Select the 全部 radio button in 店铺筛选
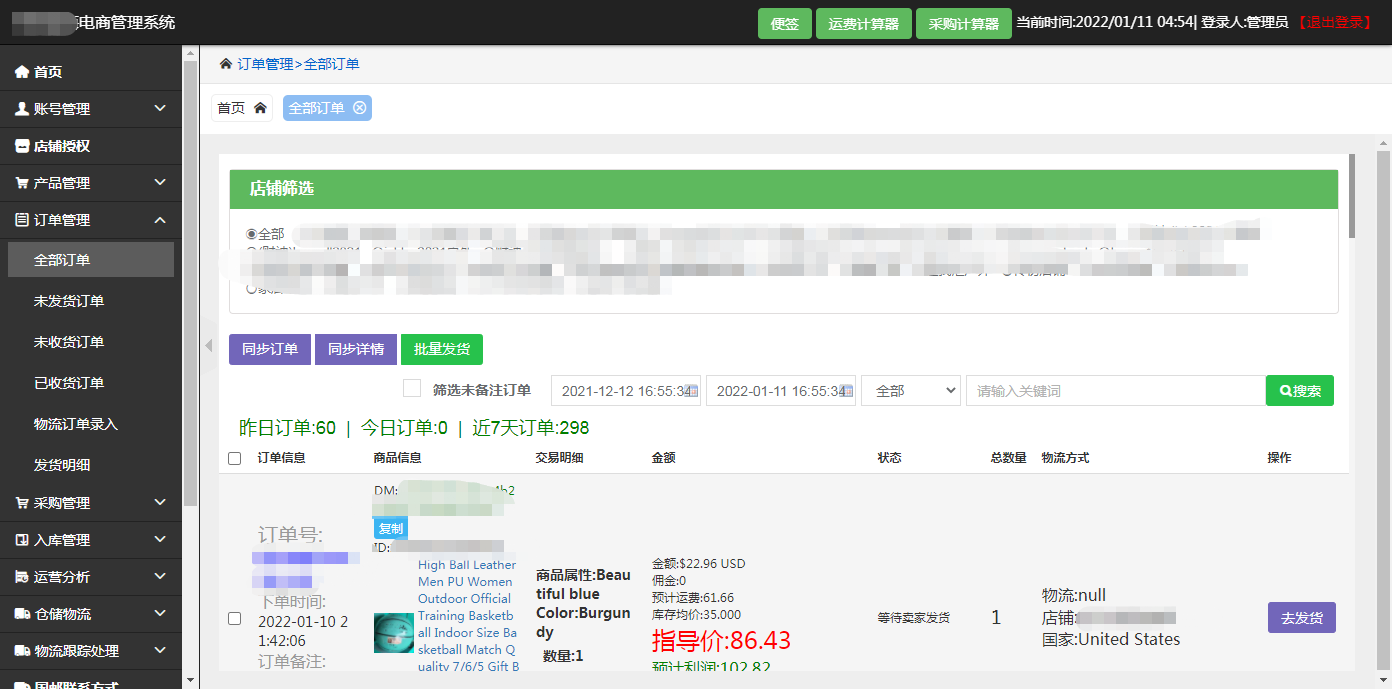 pos(252,234)
